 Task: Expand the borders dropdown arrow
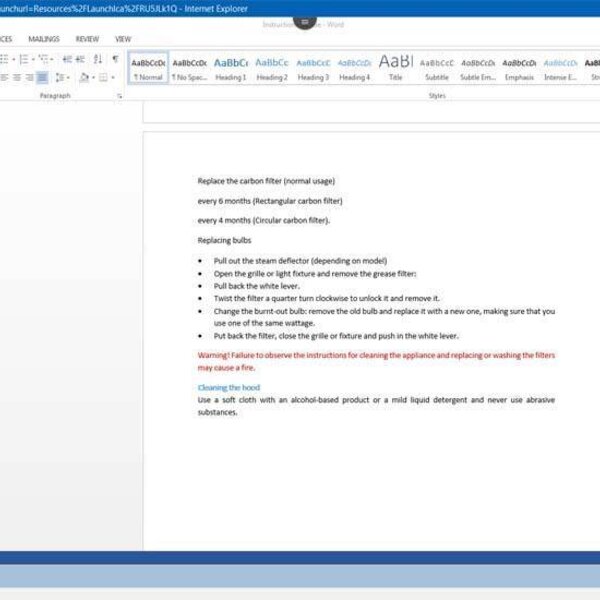point(112,78)
